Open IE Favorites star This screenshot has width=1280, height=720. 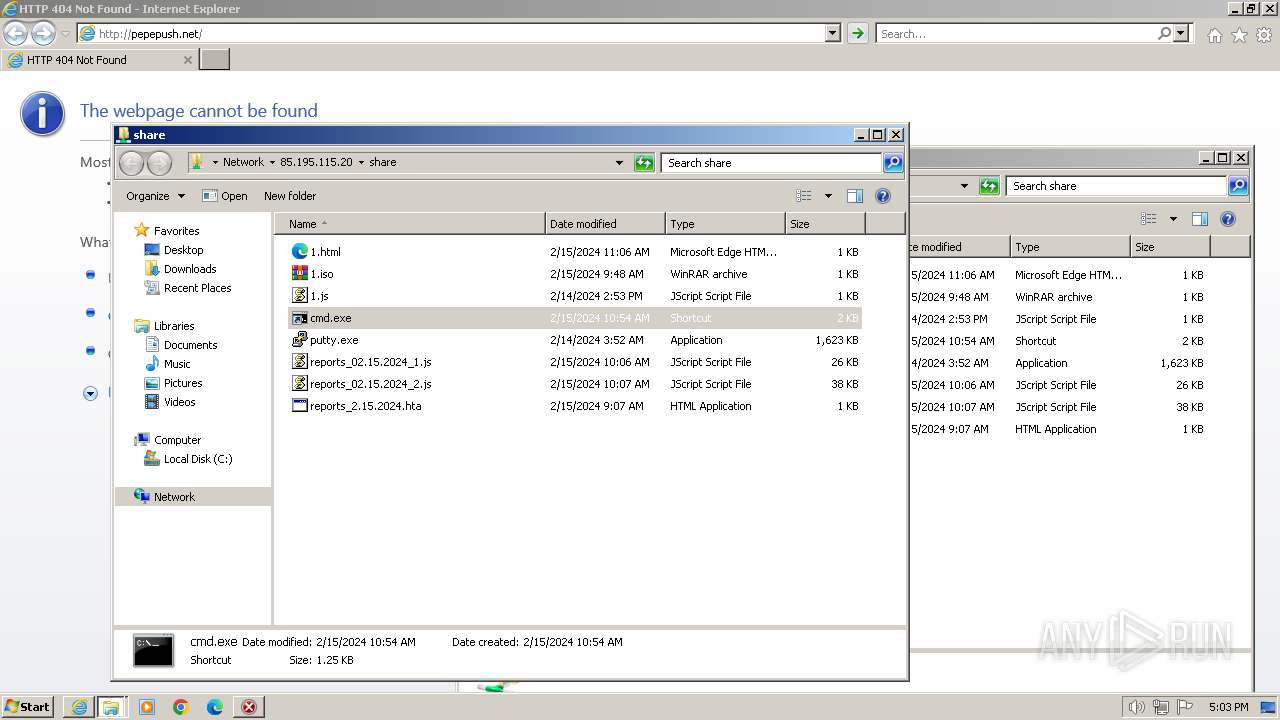click(x=1239, y=35)
